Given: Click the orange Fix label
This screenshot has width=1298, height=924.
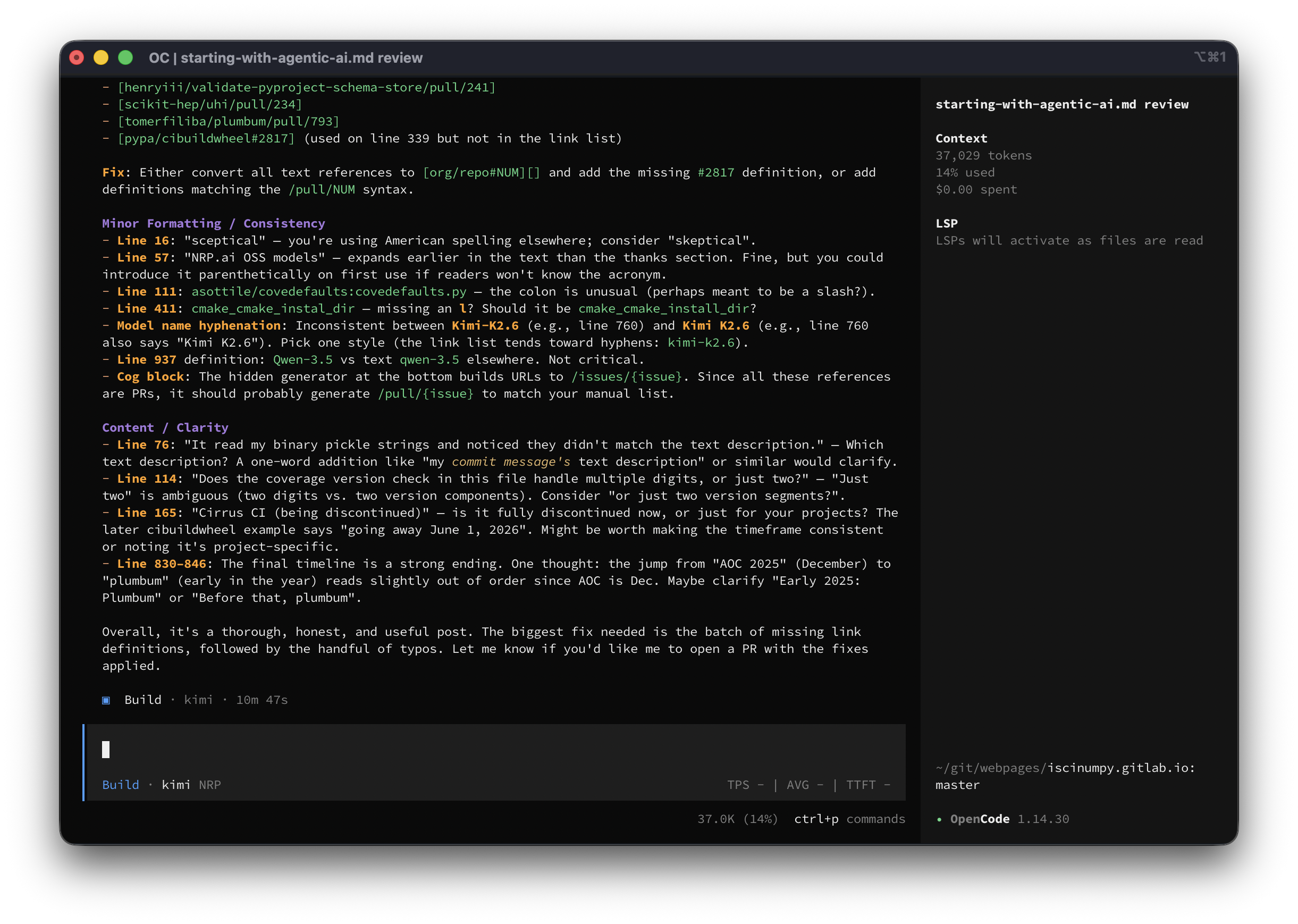Looking at the screenshot, I should pyautogui.click(x=113, y=172).
